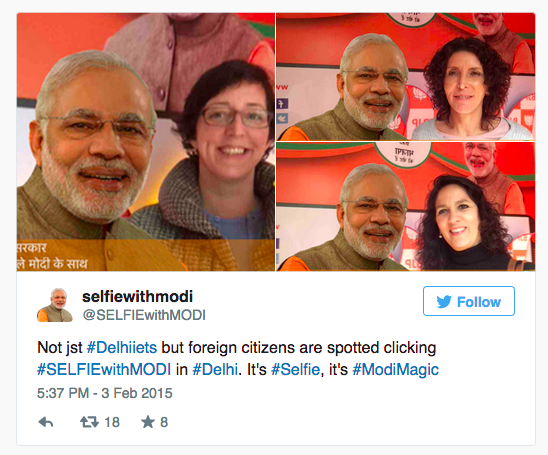Click the Follow button

click(469, 301)
